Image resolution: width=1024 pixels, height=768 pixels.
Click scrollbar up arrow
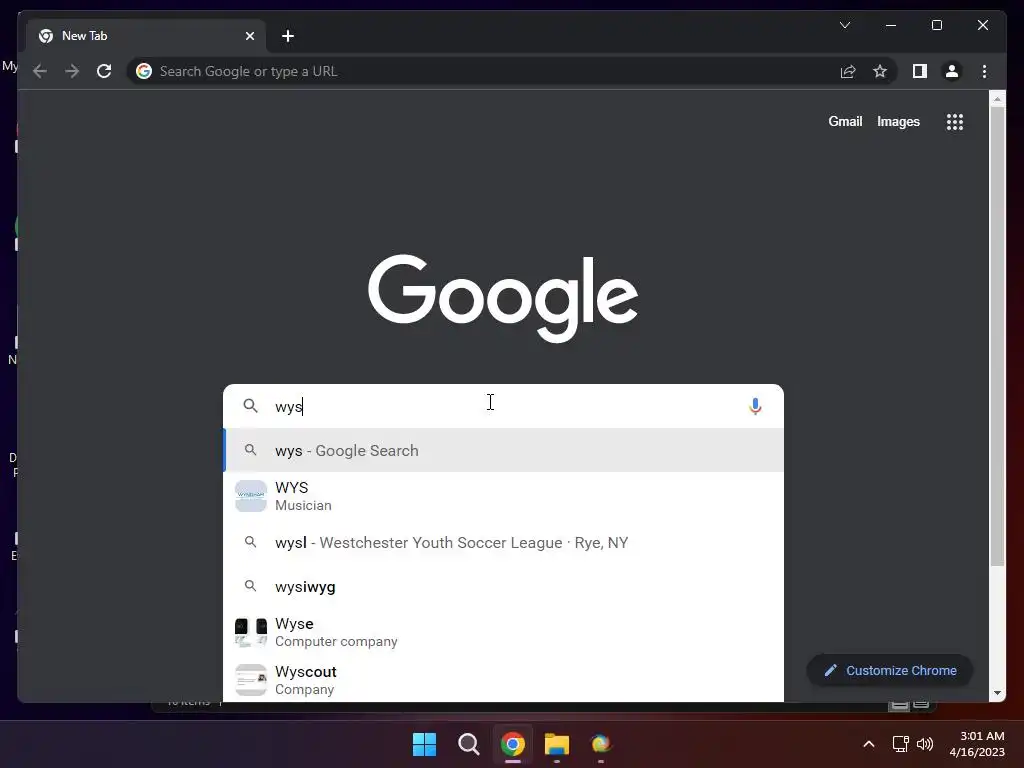(997, 99)
